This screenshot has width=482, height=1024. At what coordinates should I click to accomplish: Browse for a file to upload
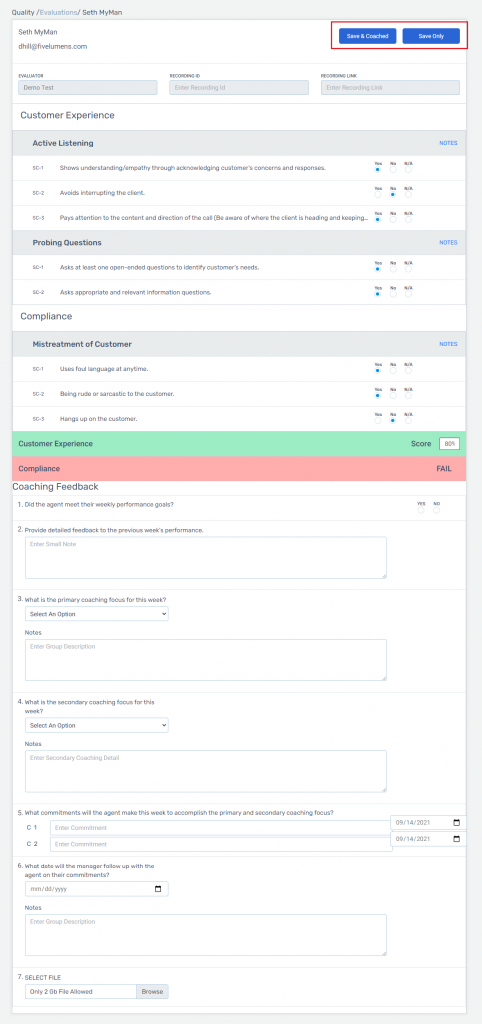152,991
